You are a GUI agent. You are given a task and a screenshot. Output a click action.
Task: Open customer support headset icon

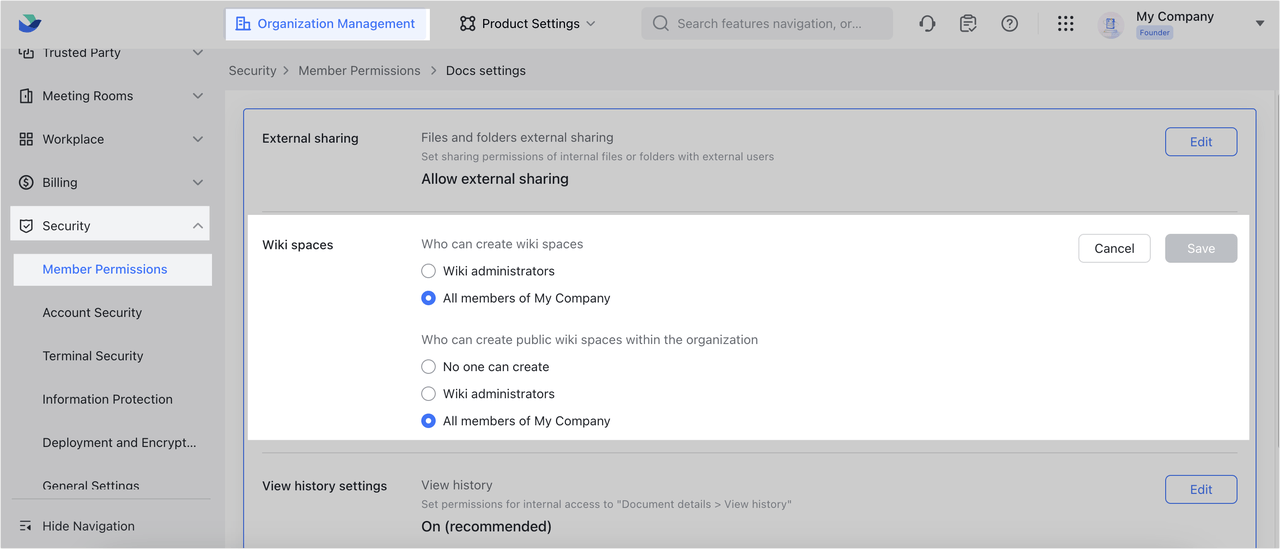[x=927, y=23]
